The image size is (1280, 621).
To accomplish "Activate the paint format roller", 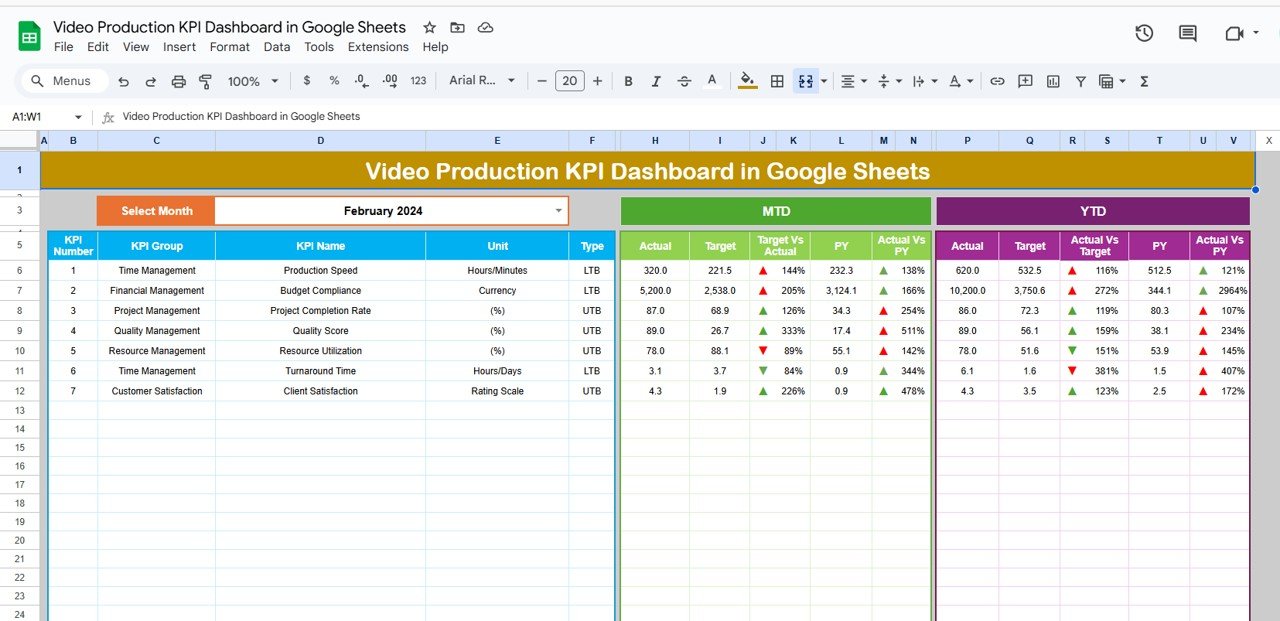I will (205, 81).
